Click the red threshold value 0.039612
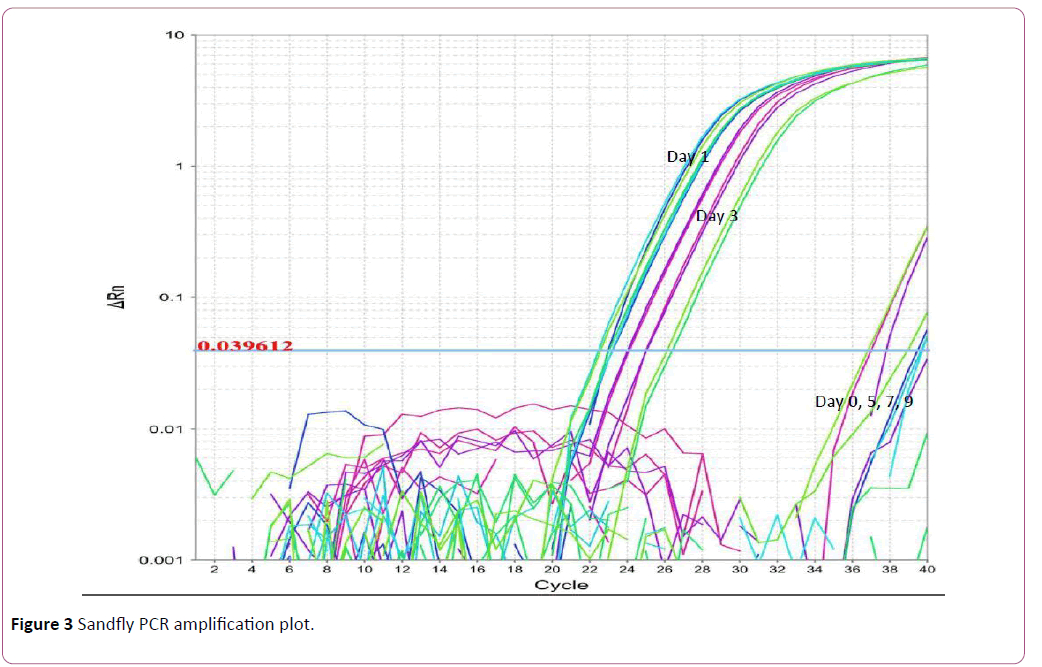 [x=245, y=346]
